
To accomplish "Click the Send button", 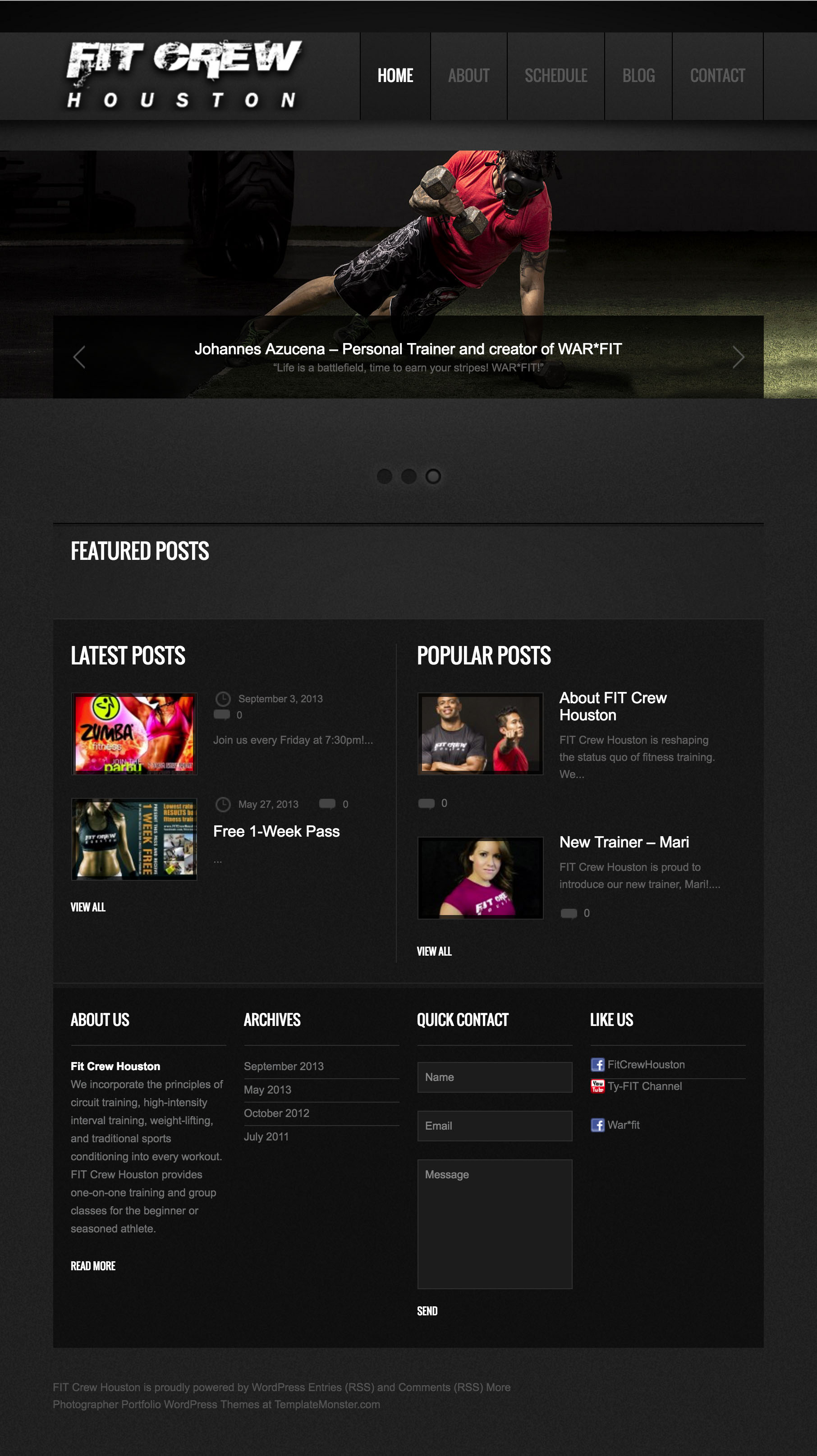I will click(427, 1311).
